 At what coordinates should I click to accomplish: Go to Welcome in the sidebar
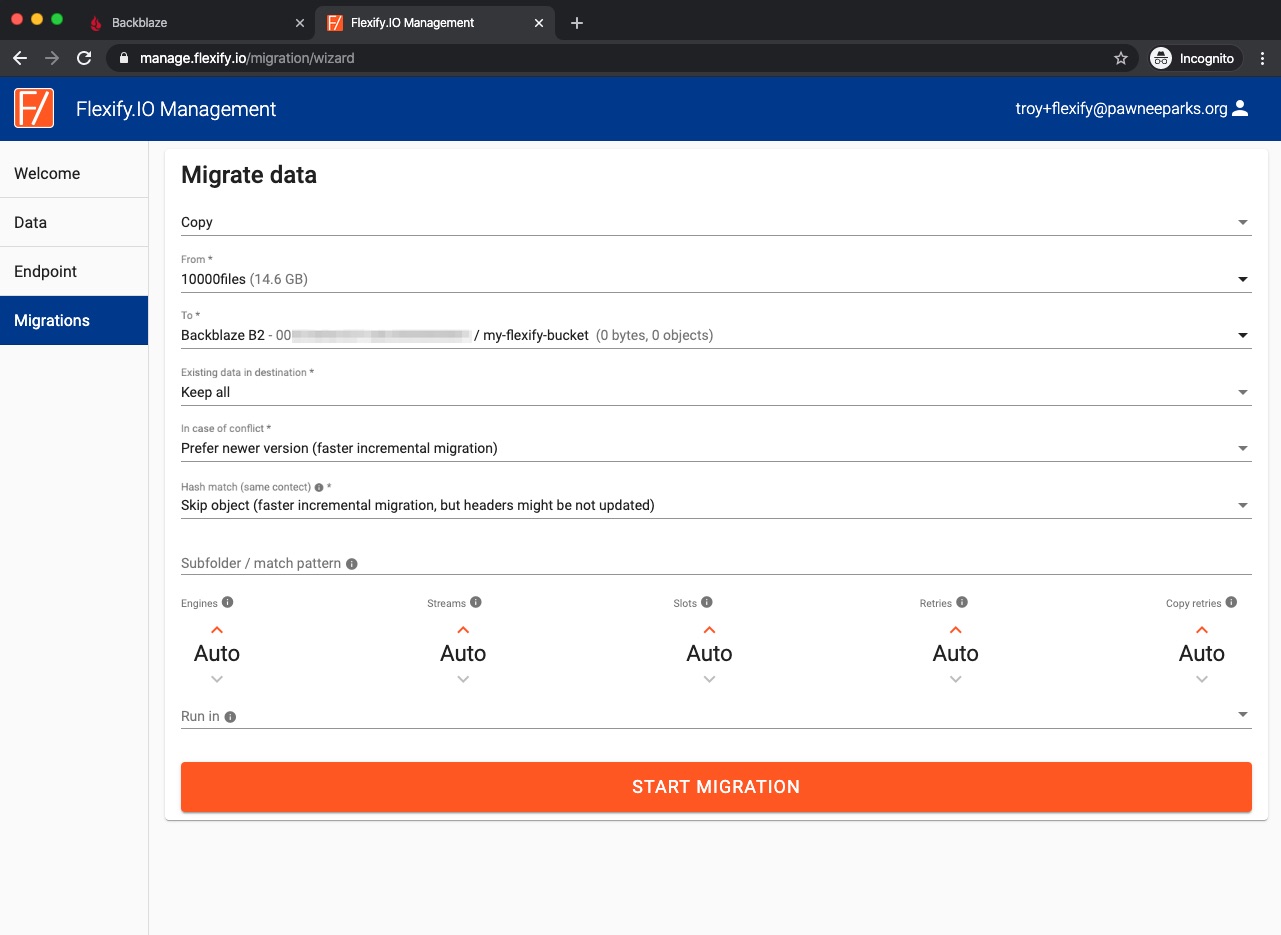(74, 173)
